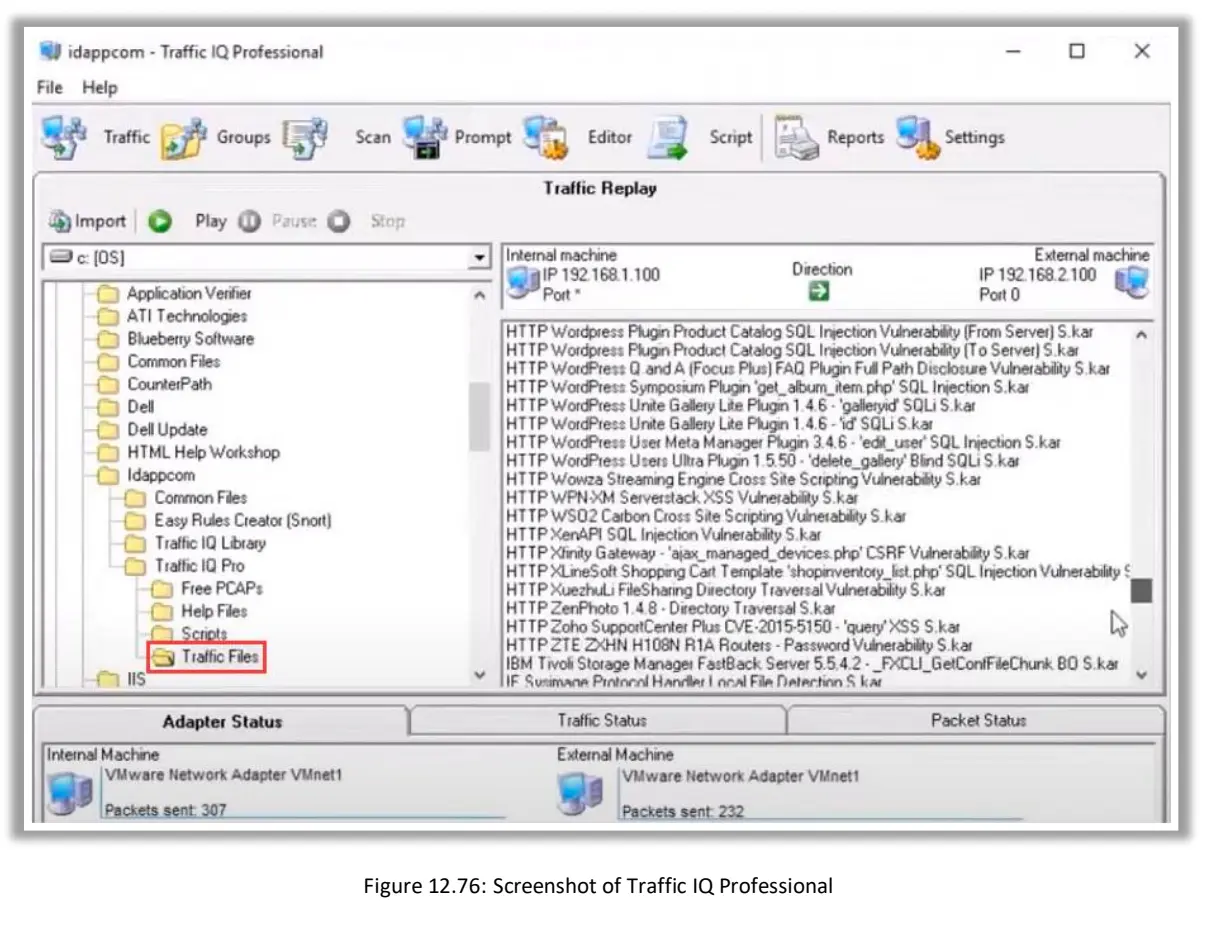Image resolution: width=1206 pixels, height=944 pixels.
Task: Open the Traffic toolbar icon
Action: (x=65, y=137)
